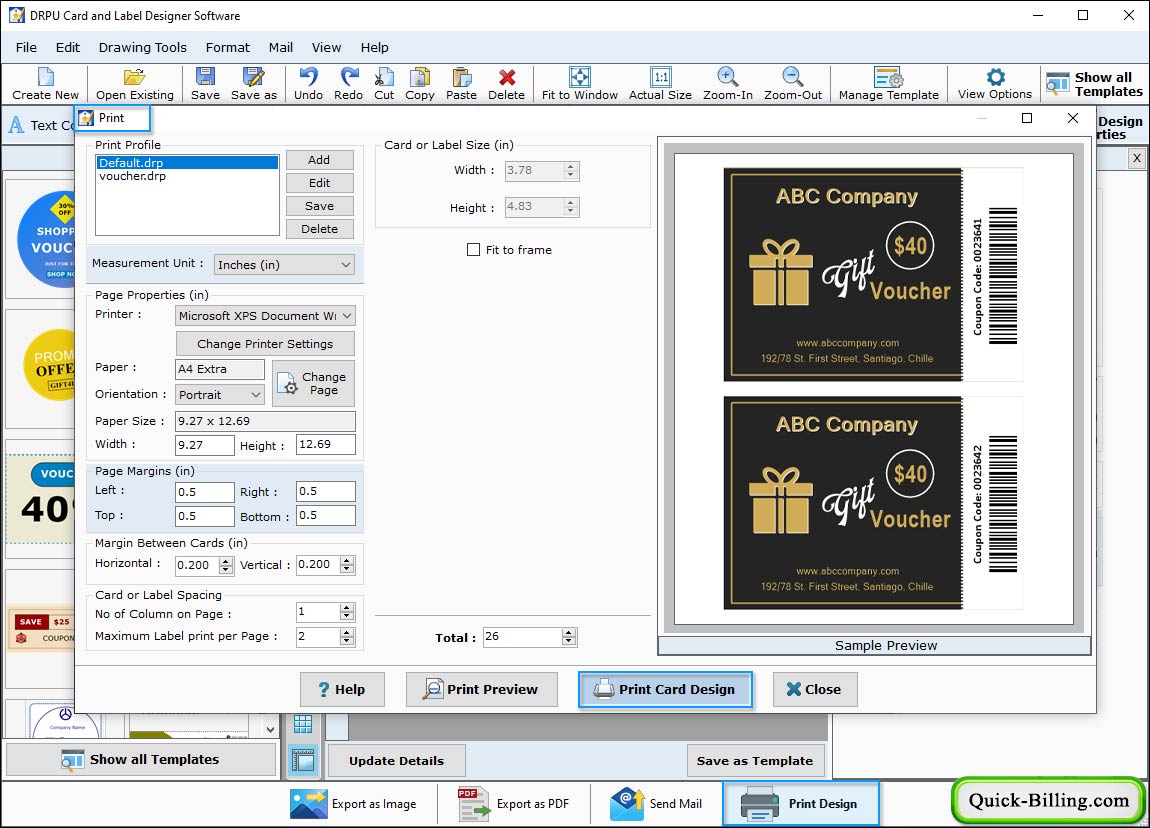This screenshot has height=828, width=1150.
Task: Open the Orientation Portrait dropdown
Action: pyautogui.click(x=219, y=395)
